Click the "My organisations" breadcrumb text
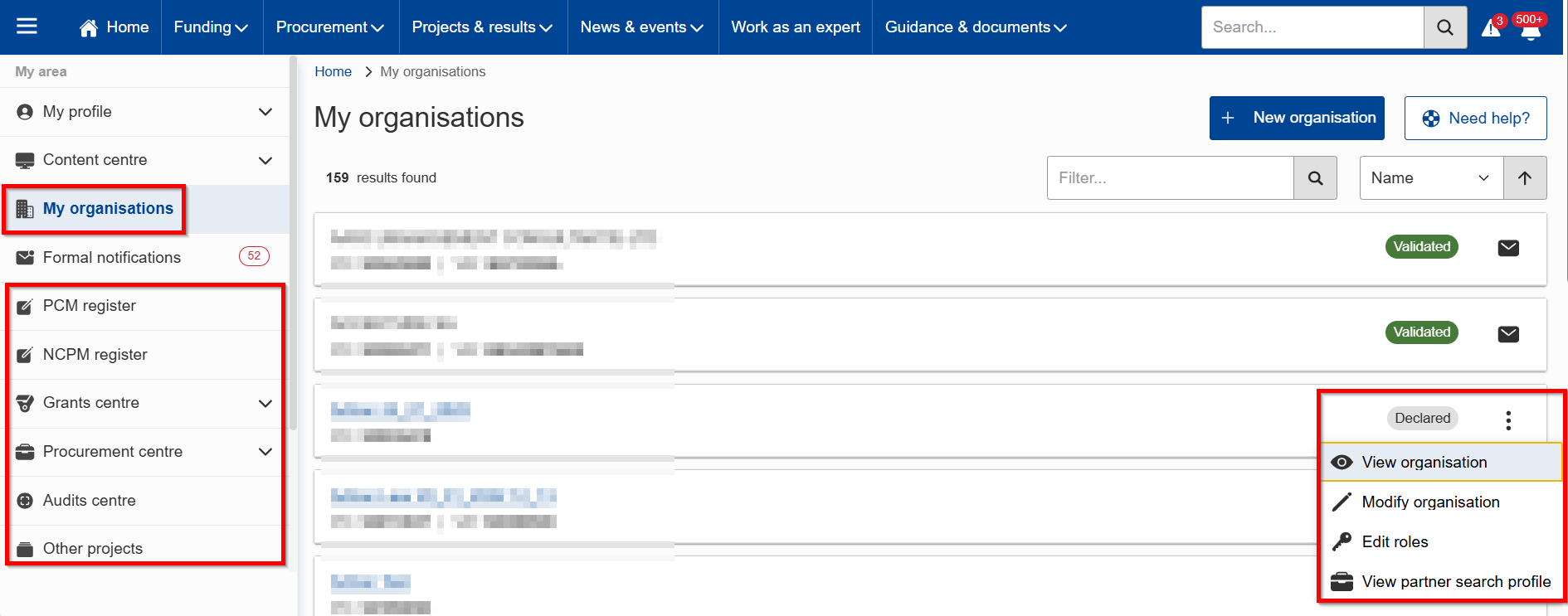 [433, 72]
